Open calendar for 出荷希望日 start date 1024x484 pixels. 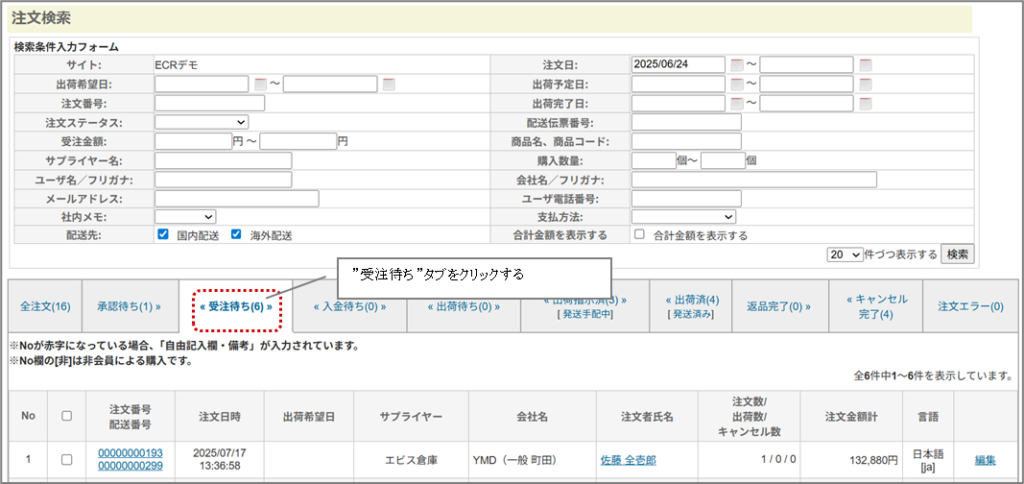pos(260,84)
